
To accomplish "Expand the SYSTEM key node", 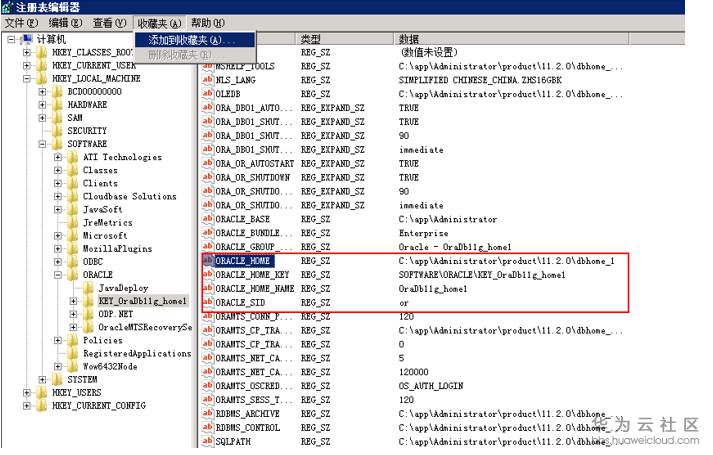I will [x=42, y=380].
